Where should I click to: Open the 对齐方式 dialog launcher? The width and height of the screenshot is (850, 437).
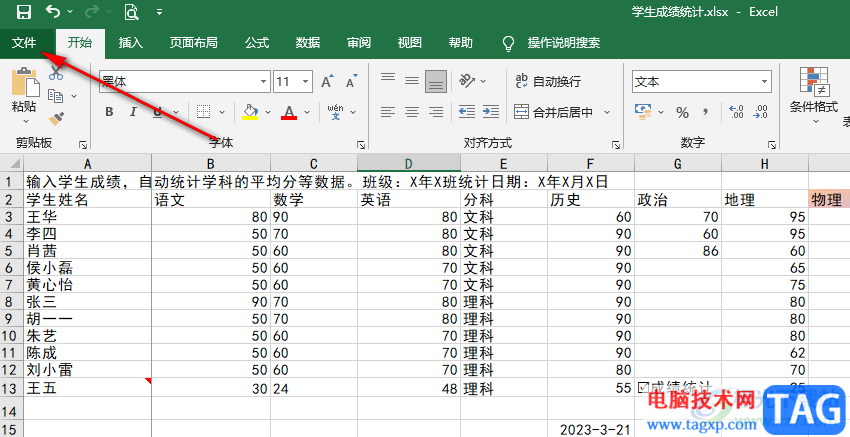pos(616,145)
